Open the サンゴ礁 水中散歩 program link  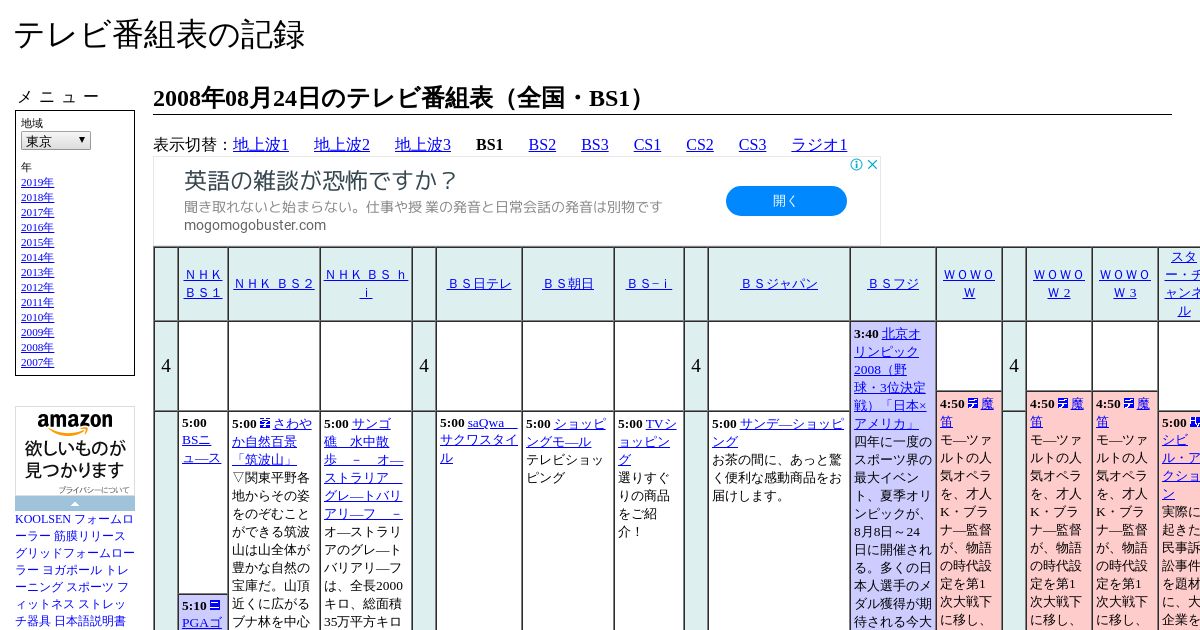tap(364, 469)
